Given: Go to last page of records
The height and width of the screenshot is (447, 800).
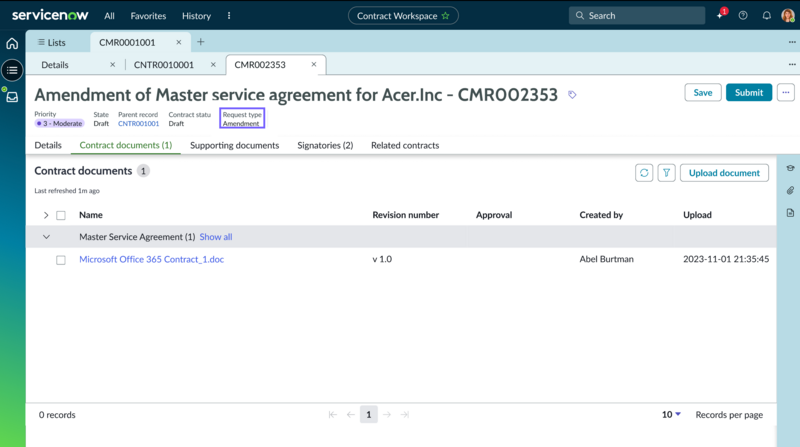Looking at the screenshot, I should pos(405,414).
